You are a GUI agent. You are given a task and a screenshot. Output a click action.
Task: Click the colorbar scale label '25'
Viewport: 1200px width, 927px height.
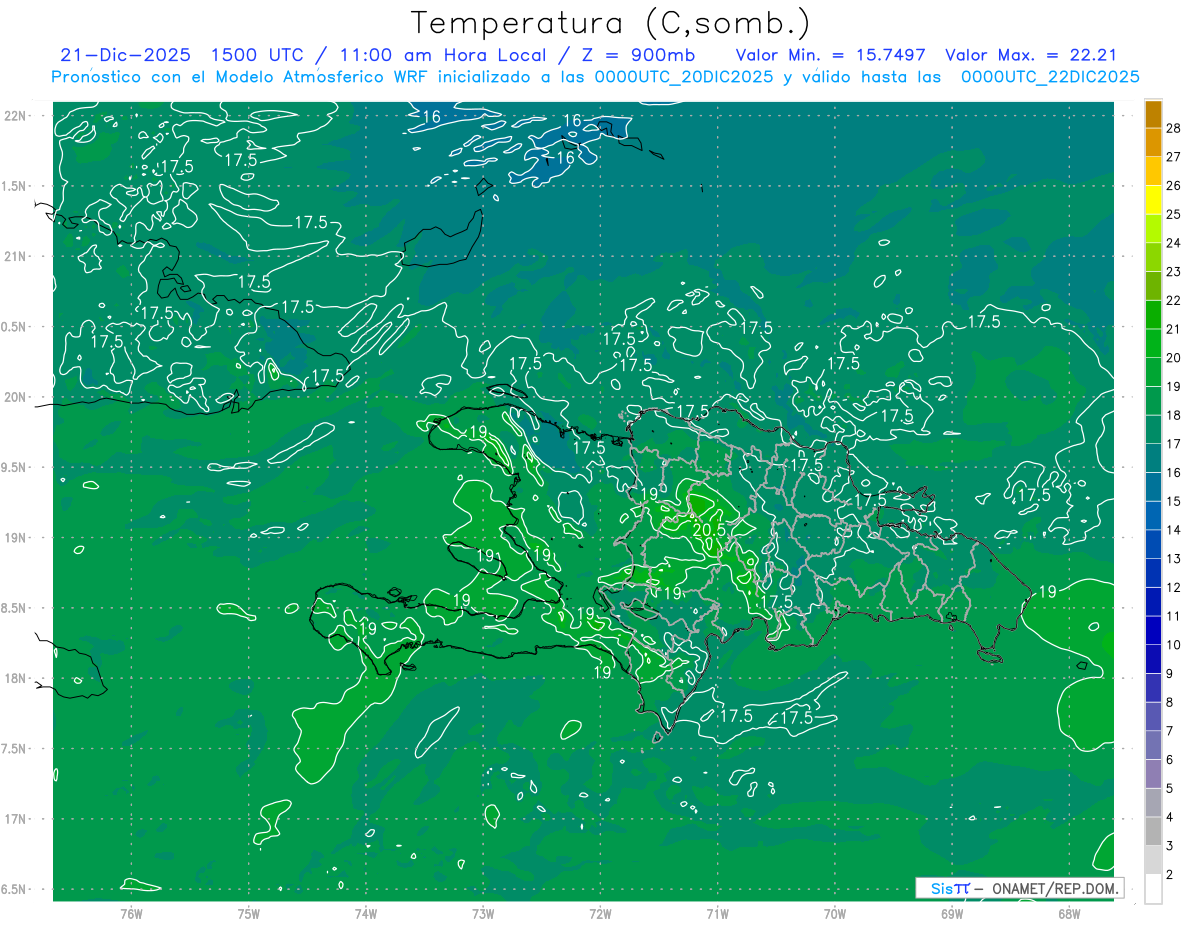coord(1173,214)
